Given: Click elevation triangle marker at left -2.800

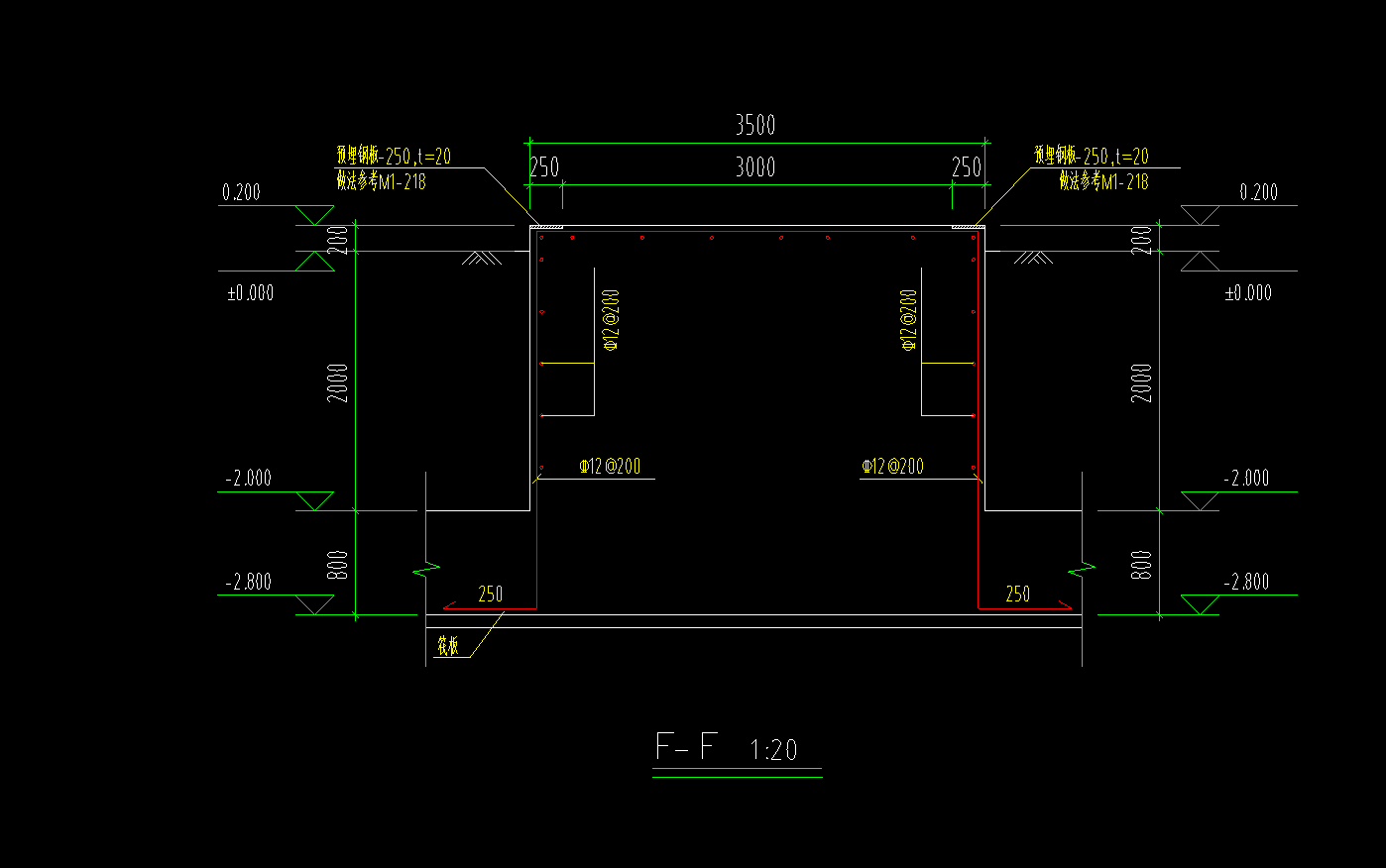Looking at the screenshot, I should click(316, 604).
